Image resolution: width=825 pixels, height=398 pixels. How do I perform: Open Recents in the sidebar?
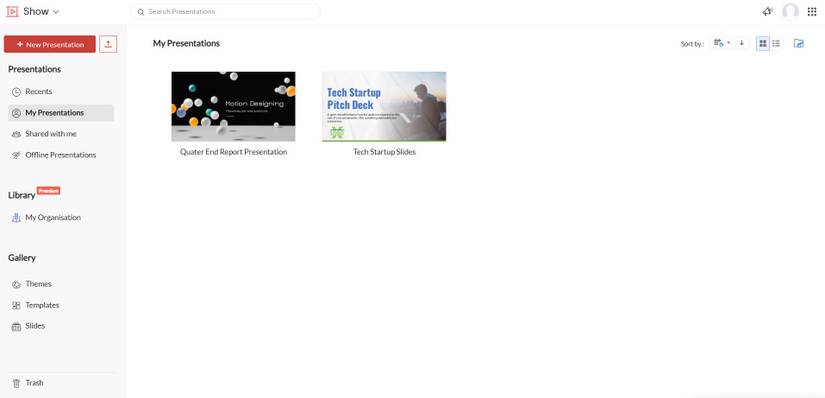pos(61,92)
